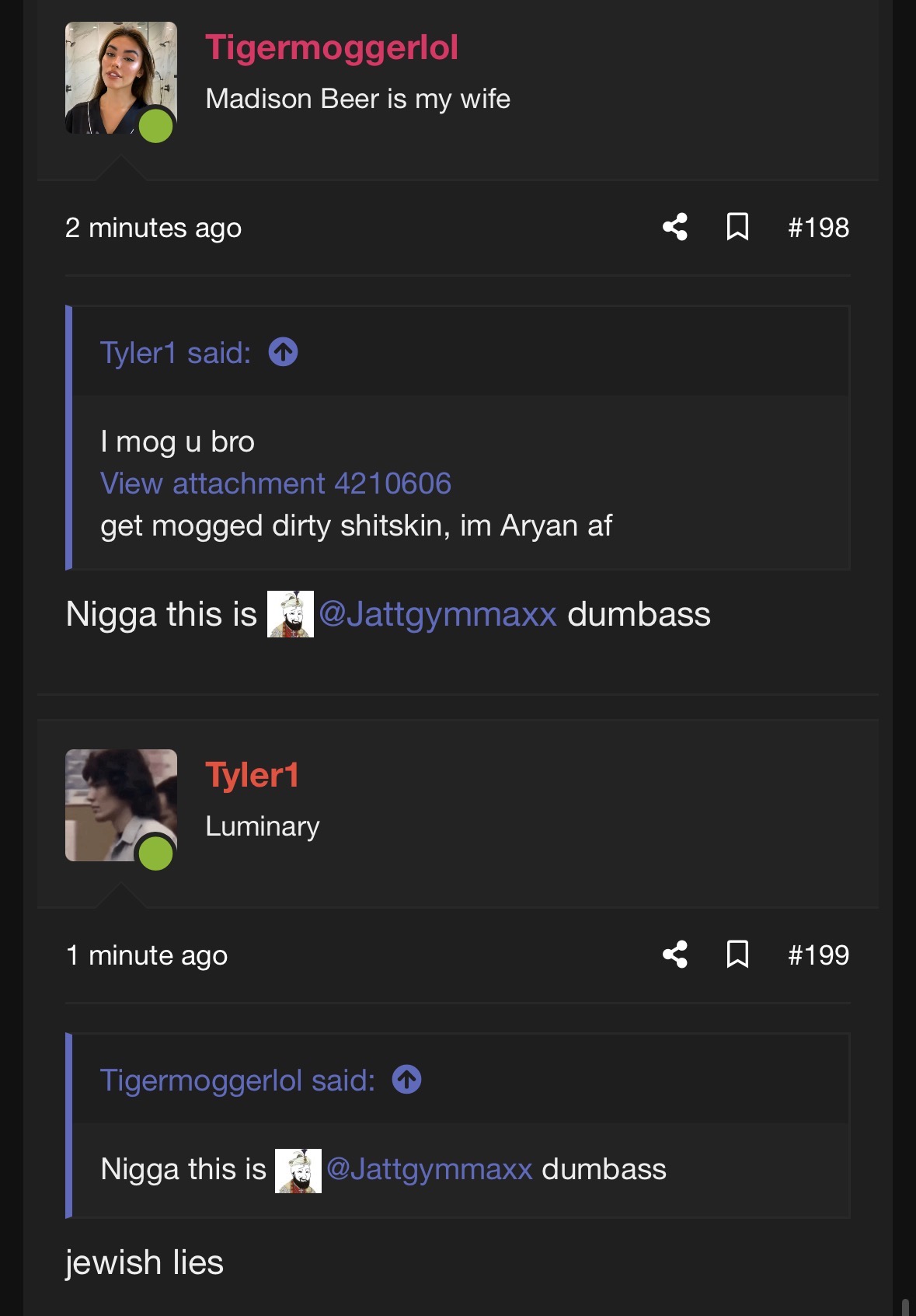The image size is (916, 1316).
Task: Click the "Tigermoggerlol said:" quote header
Action: 238,1080
